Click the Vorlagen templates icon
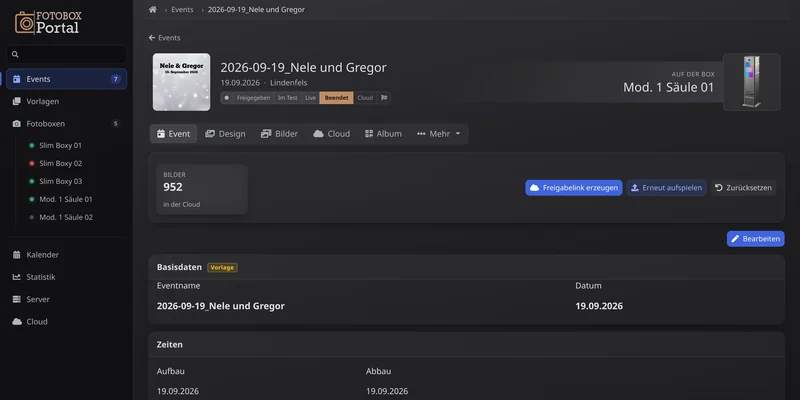The image size is (800, 400). click(16, 102)
